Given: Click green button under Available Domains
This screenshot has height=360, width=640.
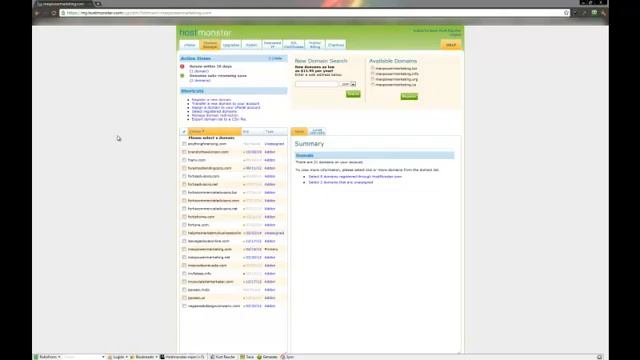Looking at the screenshot, I should click(409, 96).
